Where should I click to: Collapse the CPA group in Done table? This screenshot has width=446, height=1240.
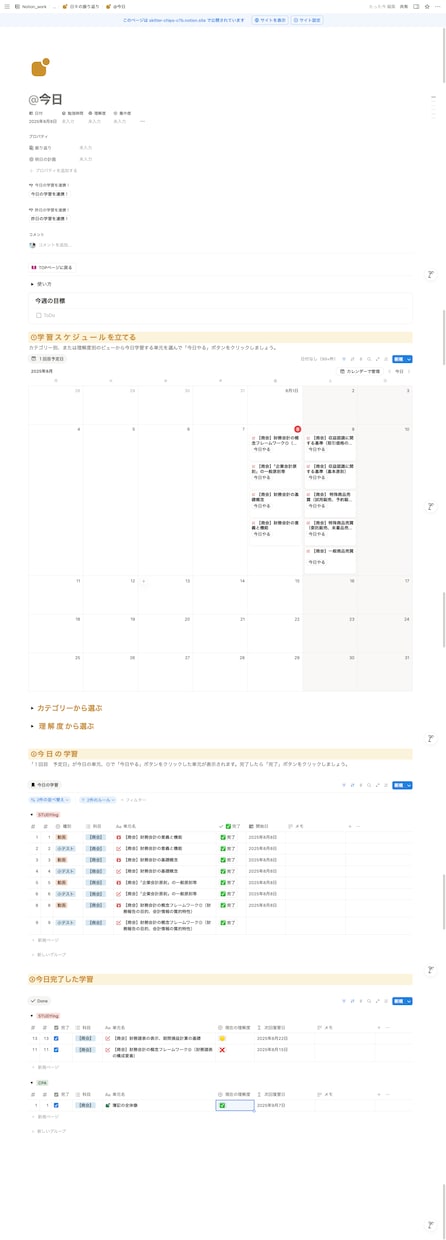pyautogui.click(x=32, y=1082)
